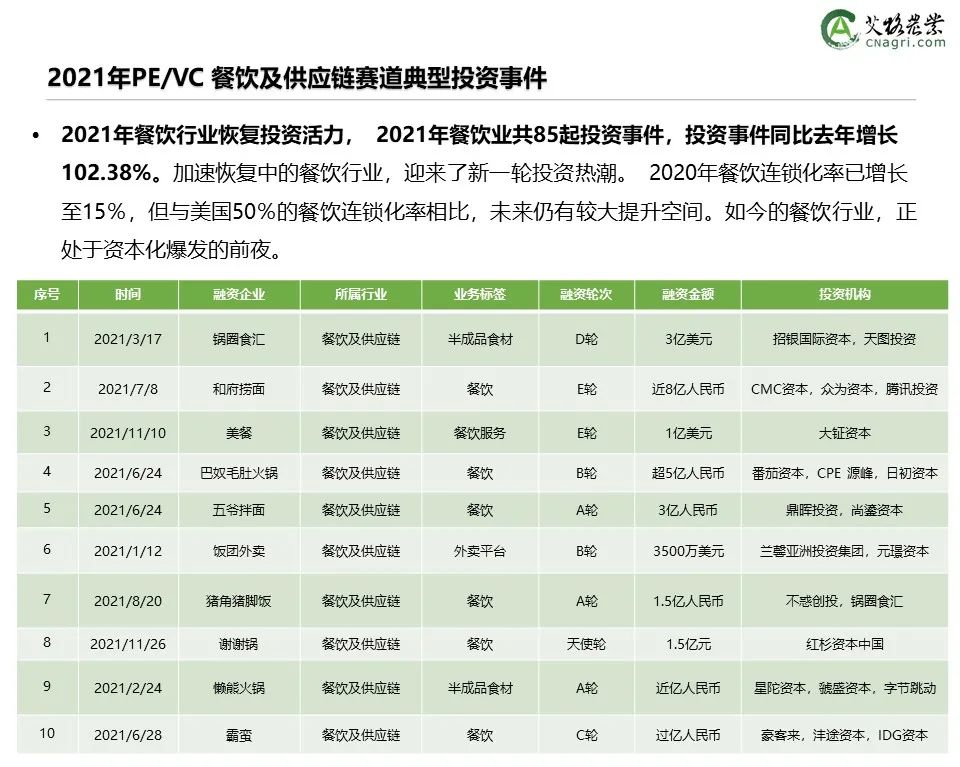
Task: Click the cnagri.com logo icon
Action: tap(839, 28)
